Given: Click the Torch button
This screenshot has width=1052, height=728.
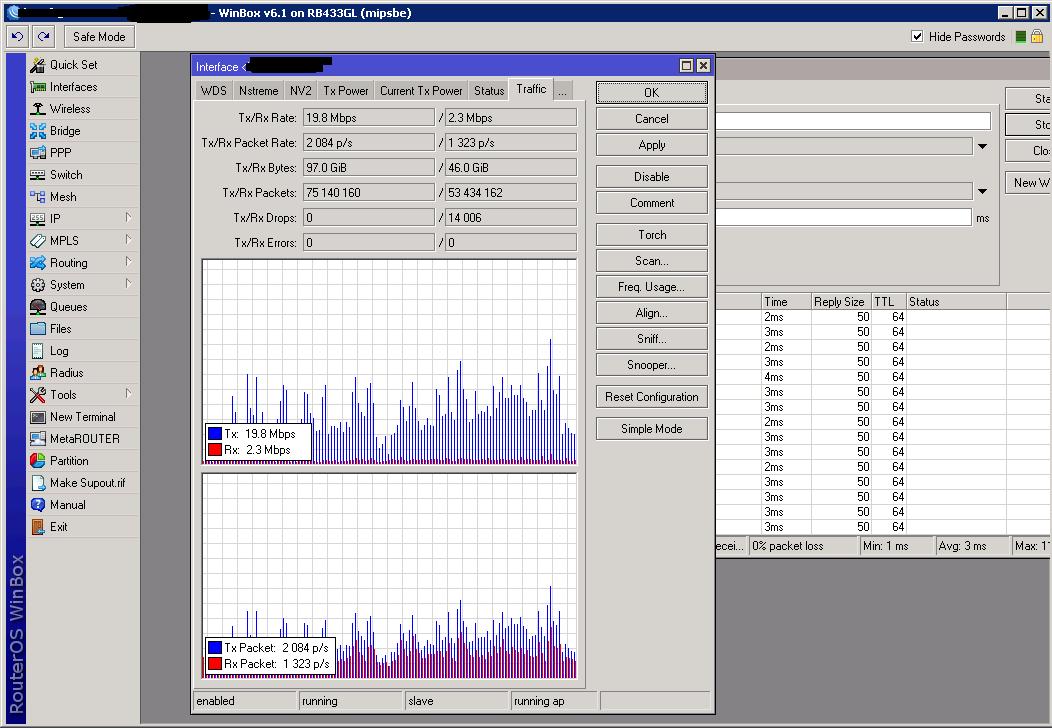Looking at the screenshot, I should 652,235.
